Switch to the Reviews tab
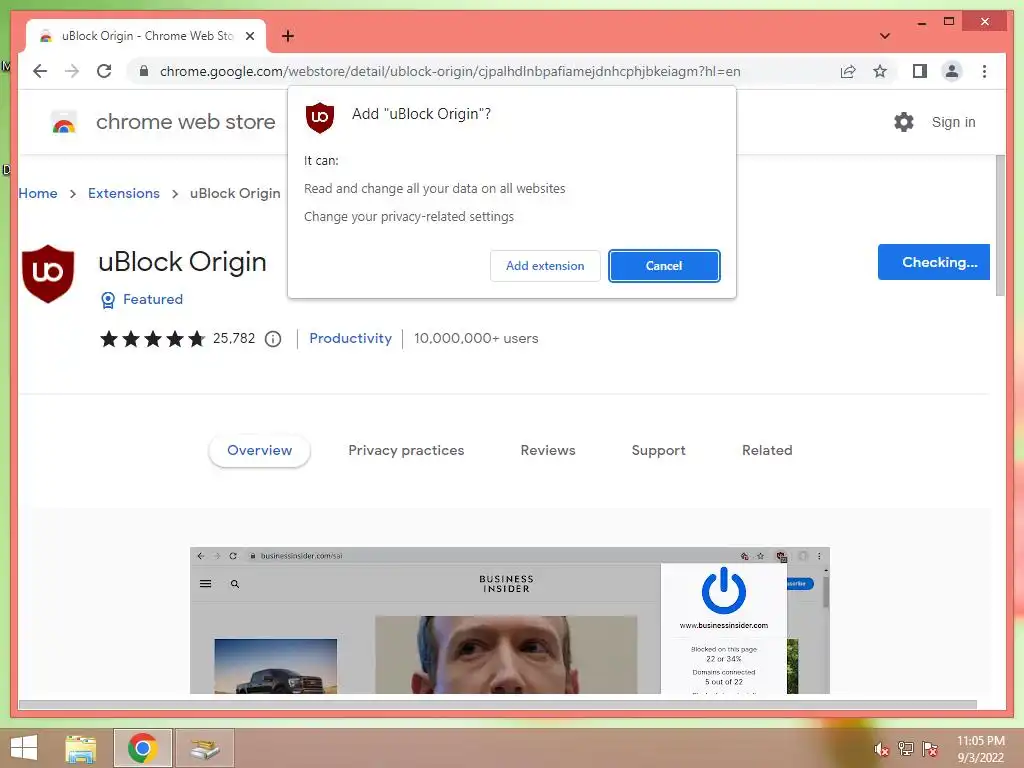 point(548,451)
